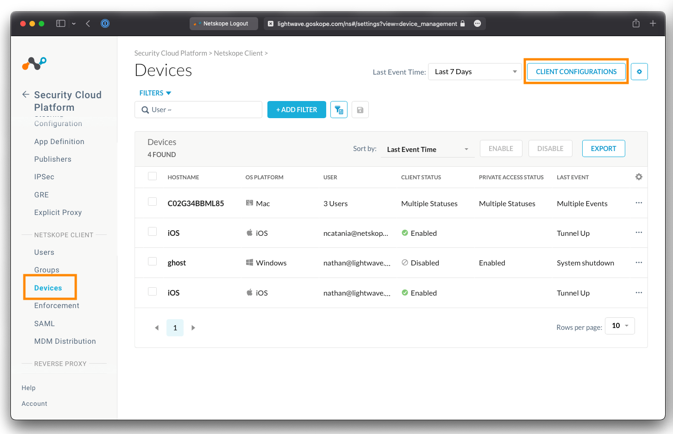This screenshot has width=673, height=434.
Task: Select all devices header checkbox
Action: (x=152, y=176)
